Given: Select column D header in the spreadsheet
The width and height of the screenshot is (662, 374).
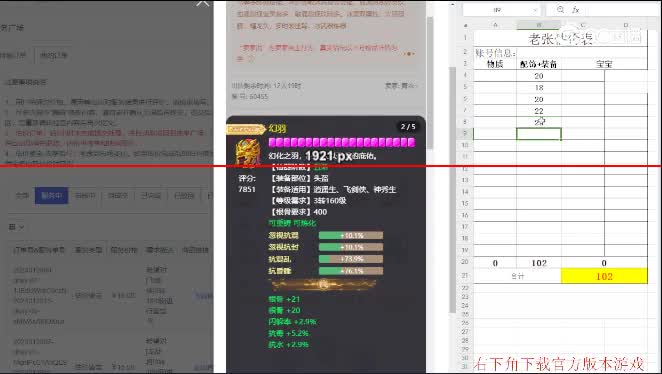Looking at the screenshot, I should [x=626, y=25].
